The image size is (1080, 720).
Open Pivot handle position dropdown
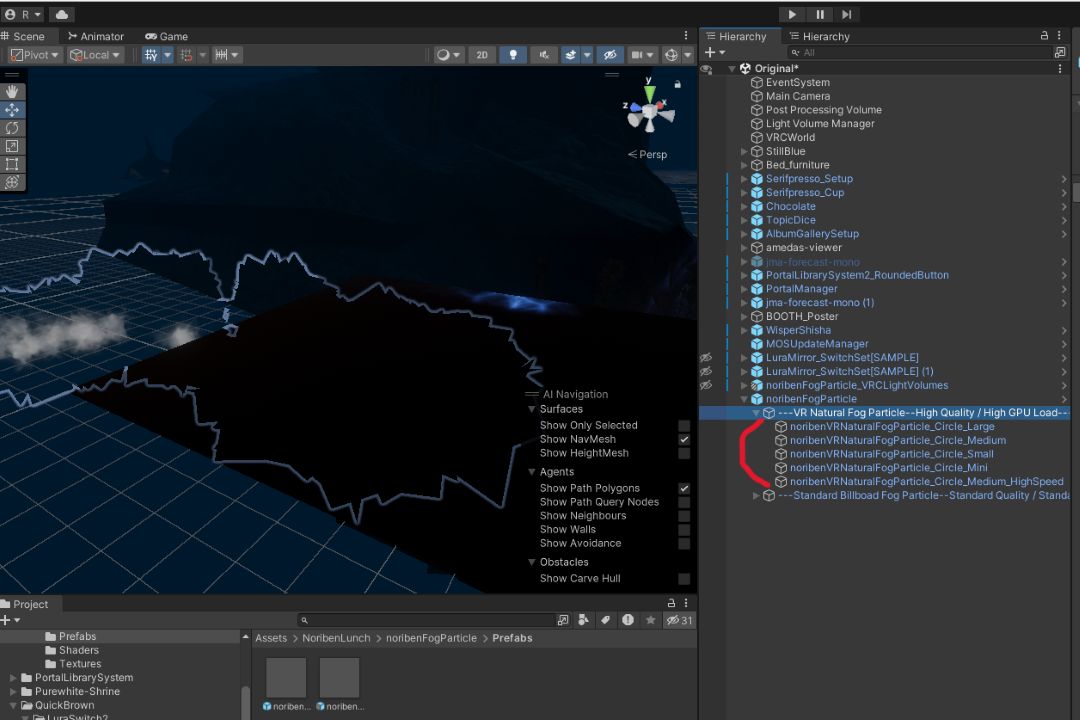click(35, 55)
